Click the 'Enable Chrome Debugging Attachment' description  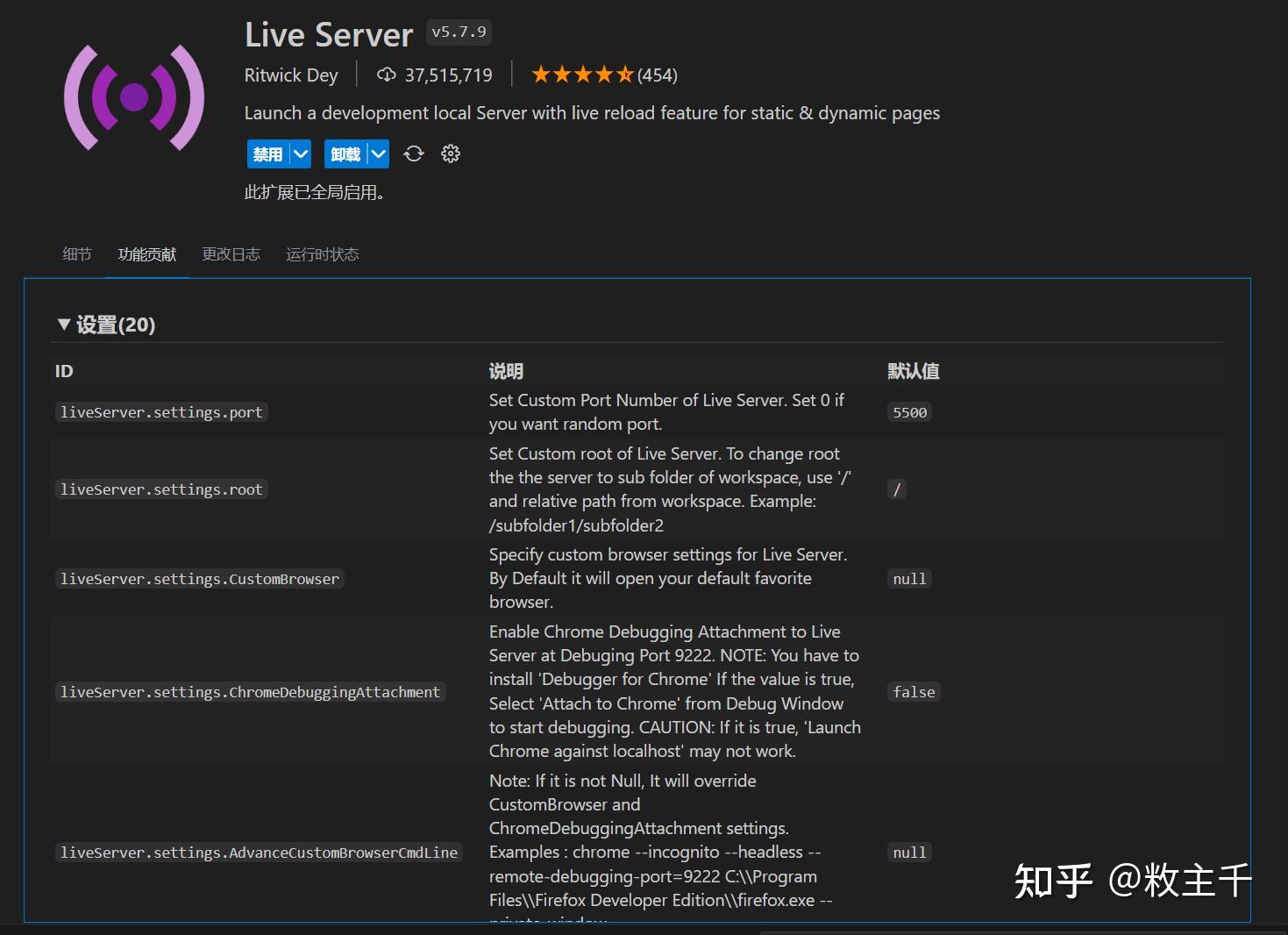(675, 692)
